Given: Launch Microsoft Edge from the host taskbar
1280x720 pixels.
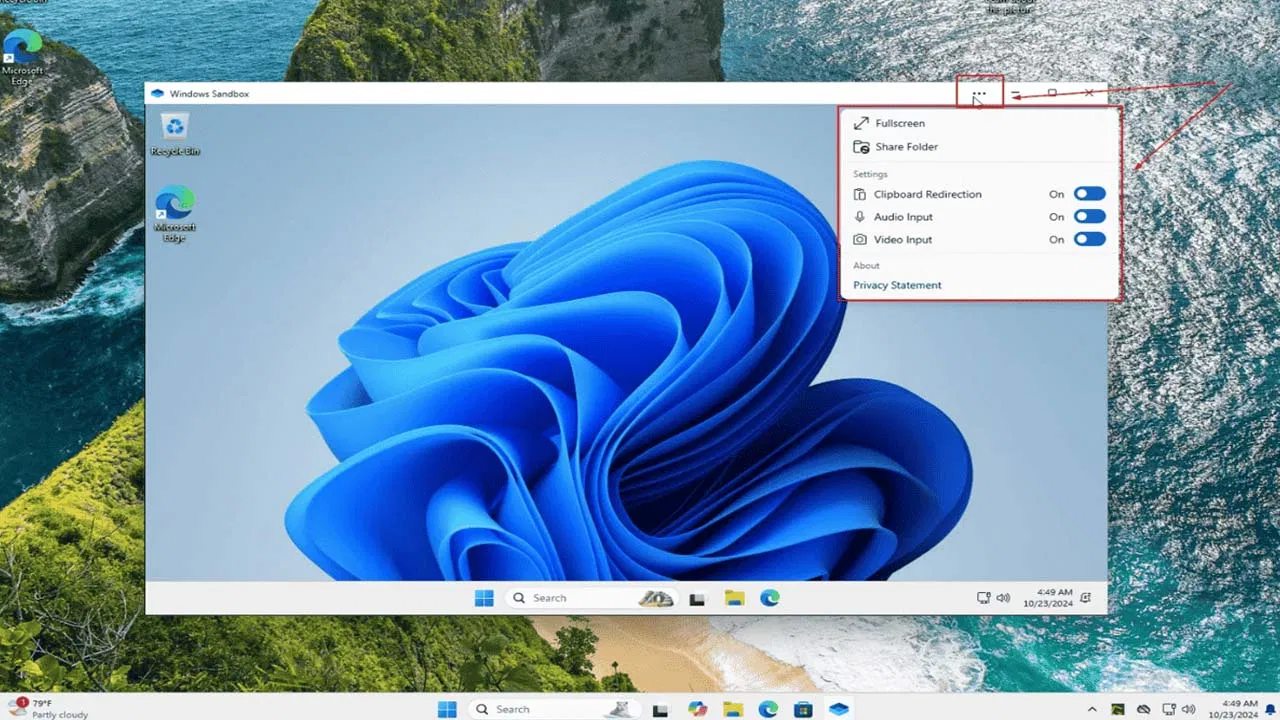Looking at the screenshot, I should pos(768,709).
